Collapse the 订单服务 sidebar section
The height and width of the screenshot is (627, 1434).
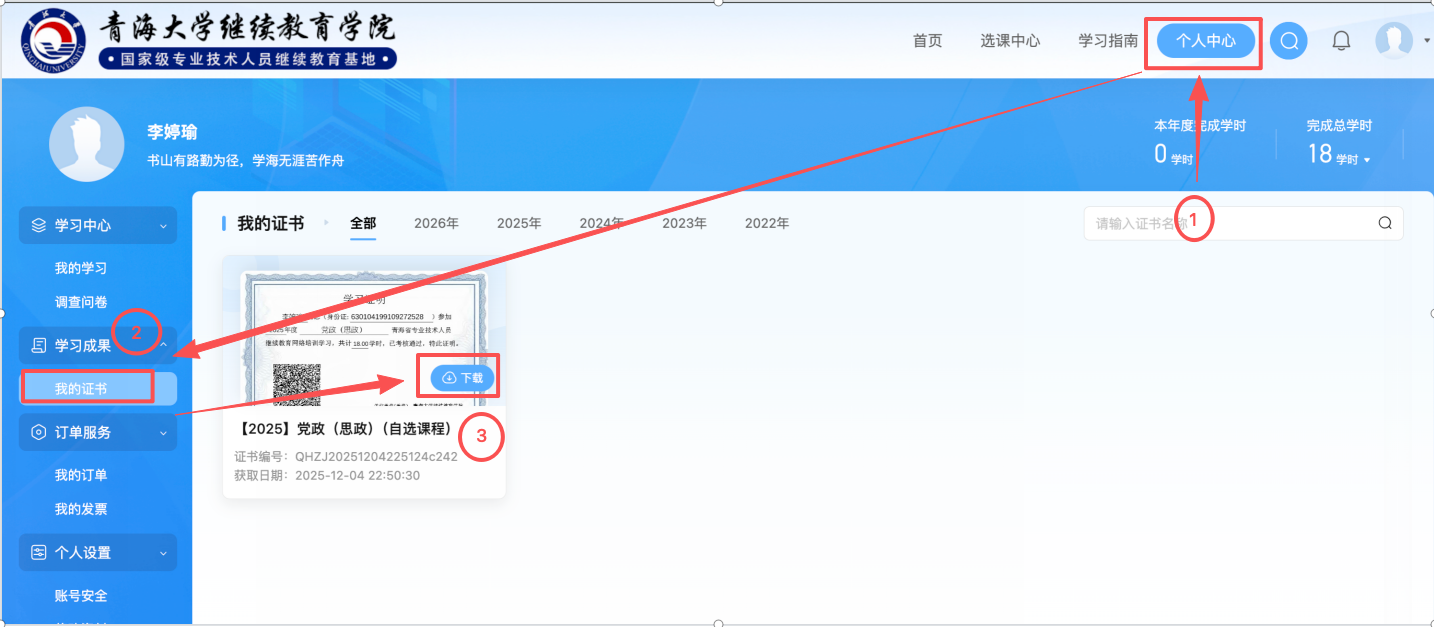coord(98,432)
